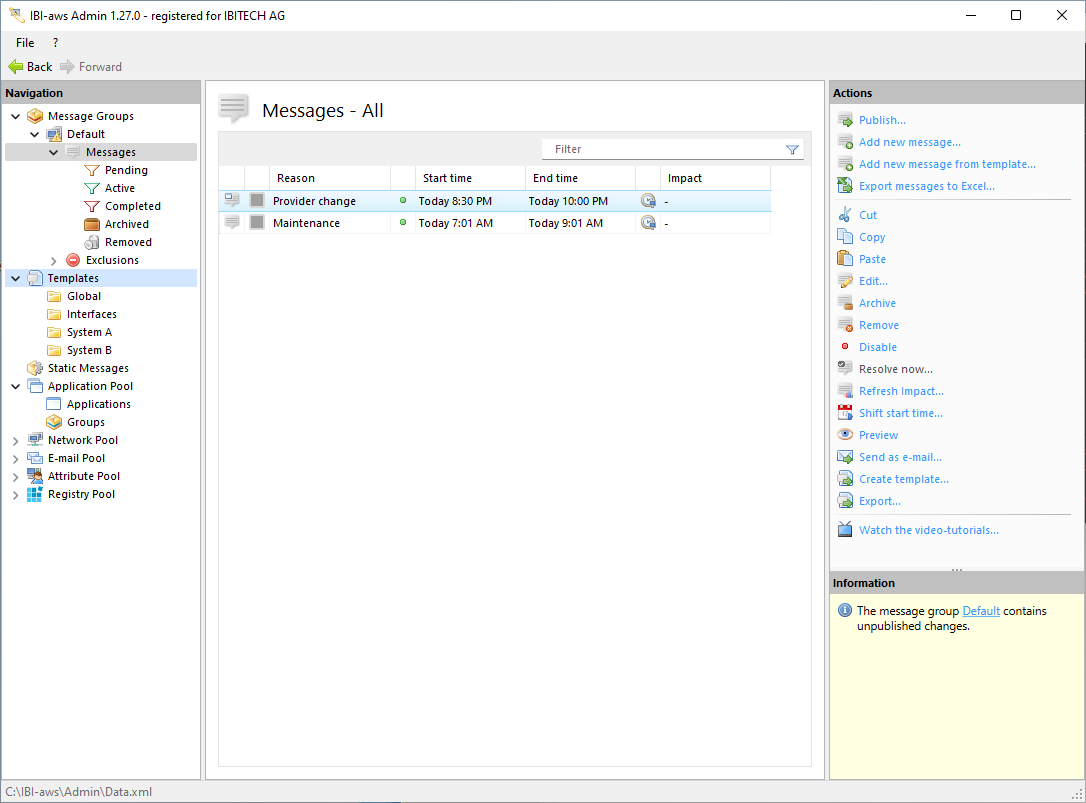
Task: Click into the Filter text field
Action: [x=660, y=149]
